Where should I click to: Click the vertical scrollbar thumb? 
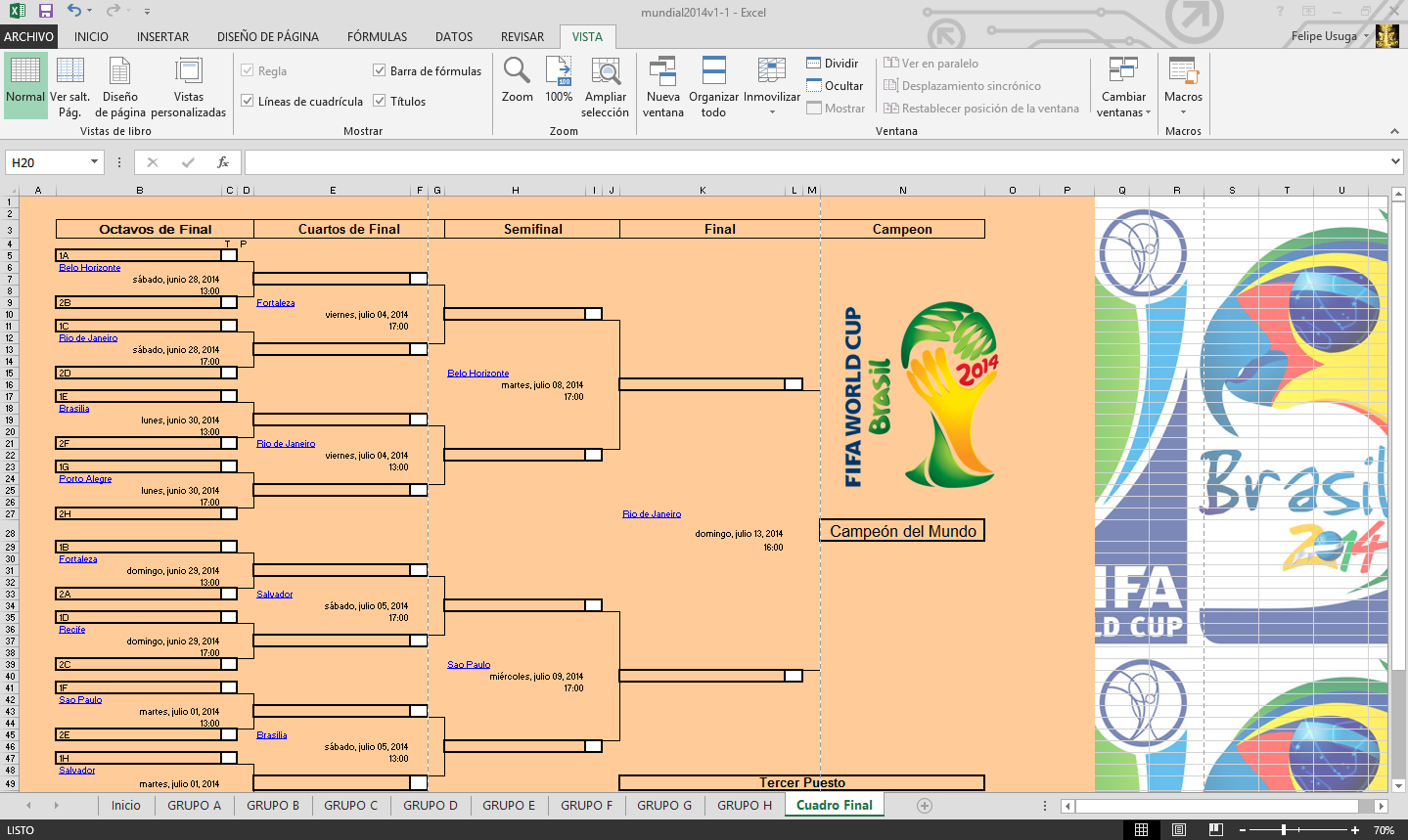click(x=1398, y=435)
